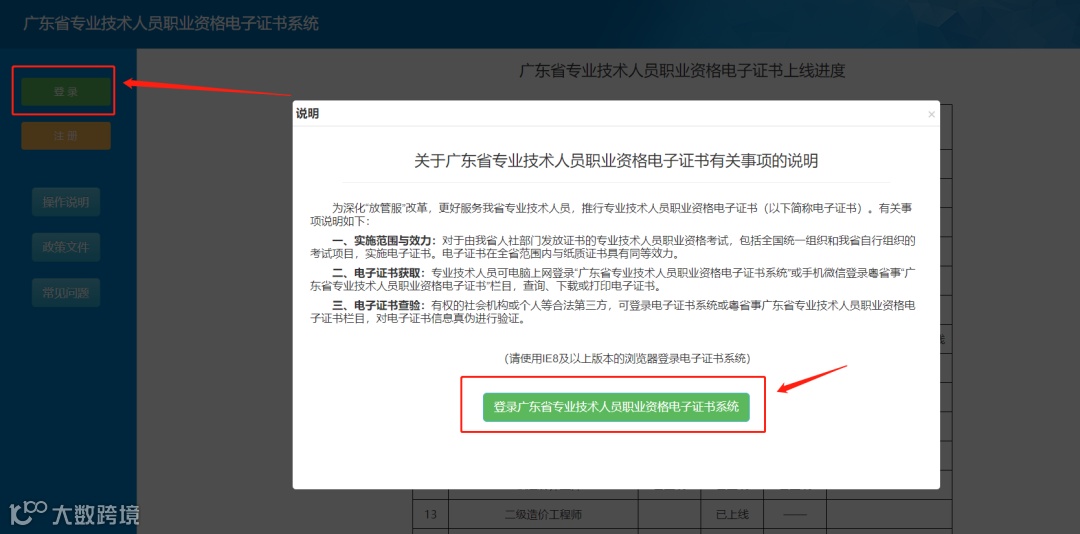The width and height of the screenshot is (1080, 534).
Task: Open the 常见问题 sidebar item
Action: point(65,293)
